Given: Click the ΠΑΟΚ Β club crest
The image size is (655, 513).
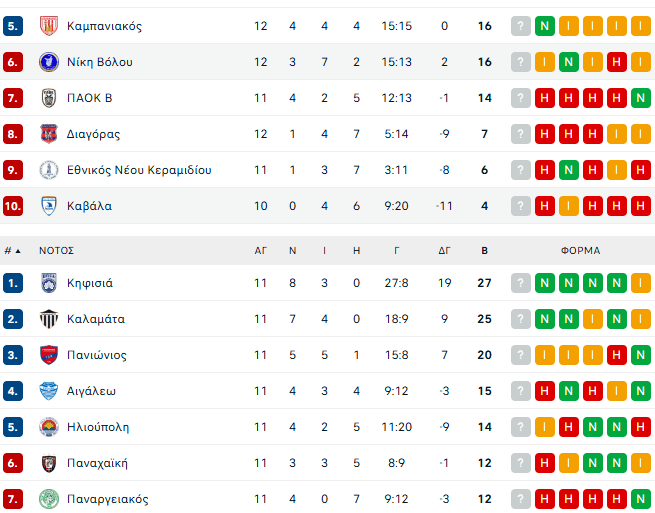Looking at the screenshot, I should [48, 98].
